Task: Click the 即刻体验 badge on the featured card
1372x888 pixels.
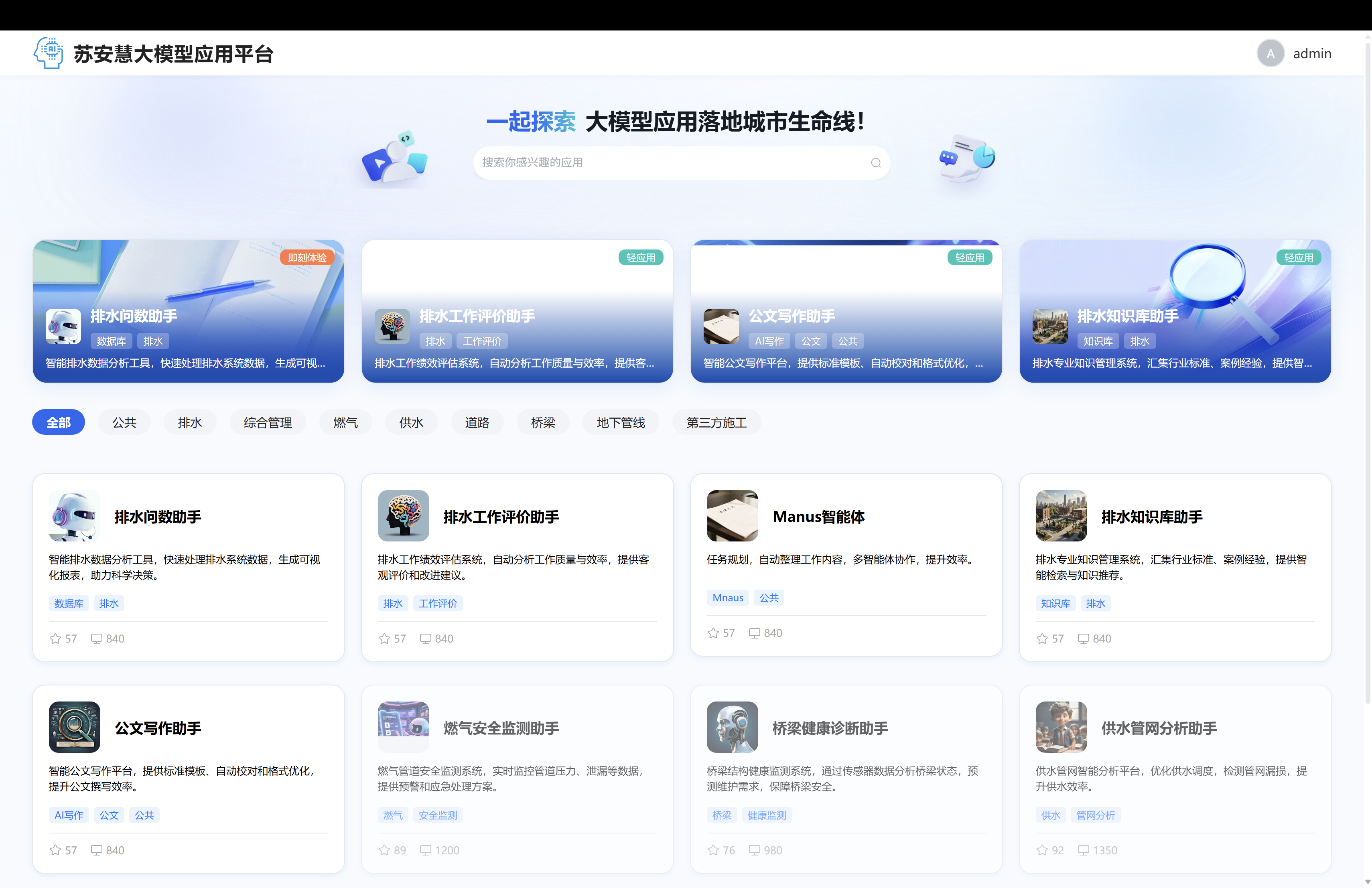Action: [x=307, y=257]
